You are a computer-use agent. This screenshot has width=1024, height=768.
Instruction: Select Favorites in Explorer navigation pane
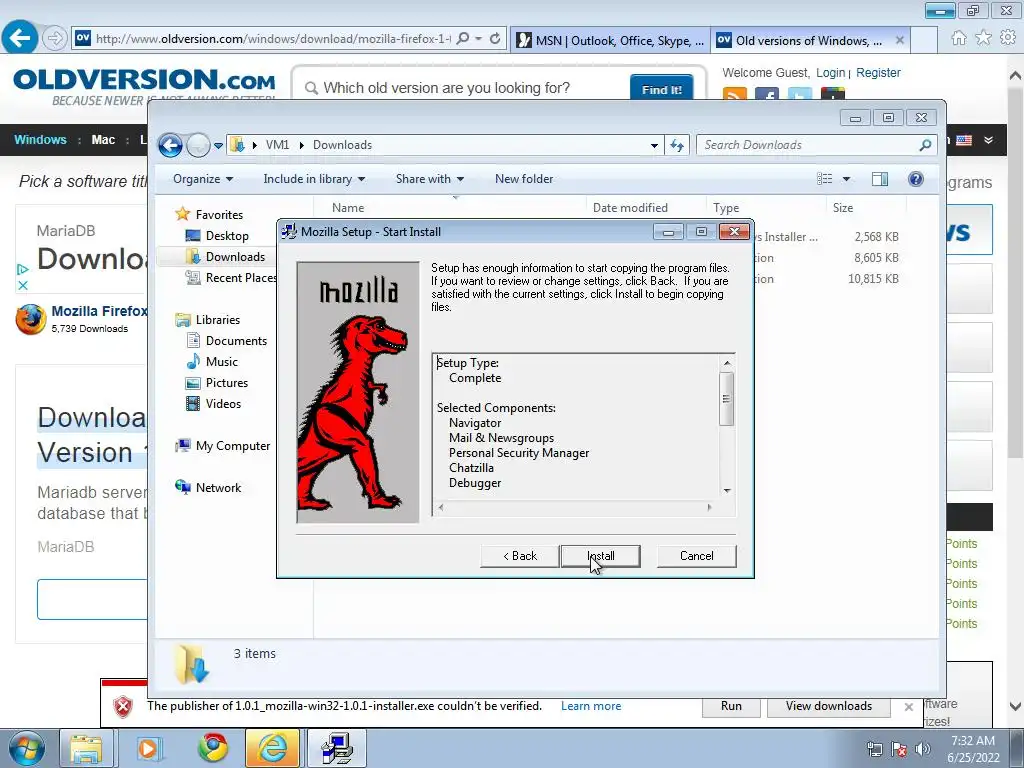point(219,214)
